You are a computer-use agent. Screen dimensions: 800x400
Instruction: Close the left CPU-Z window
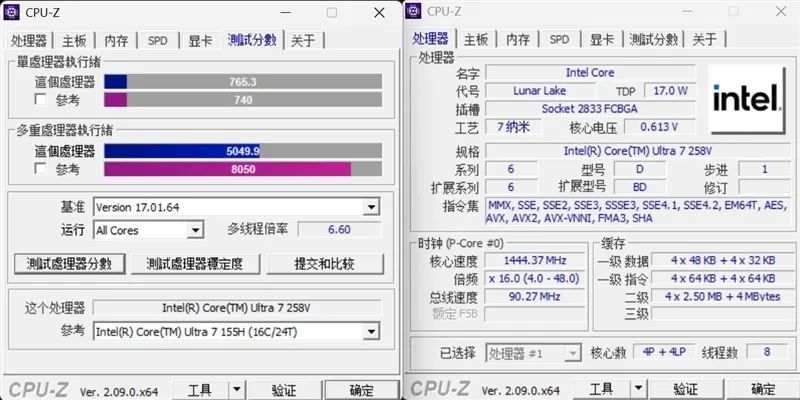[379, 13]
